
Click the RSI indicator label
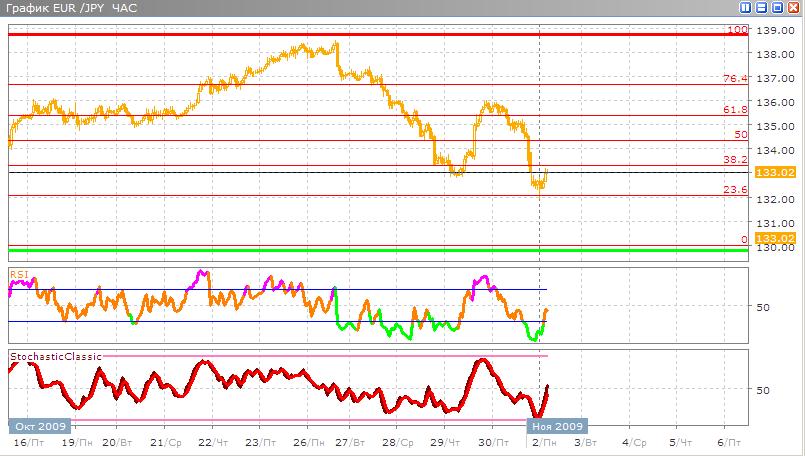(18, 272)
